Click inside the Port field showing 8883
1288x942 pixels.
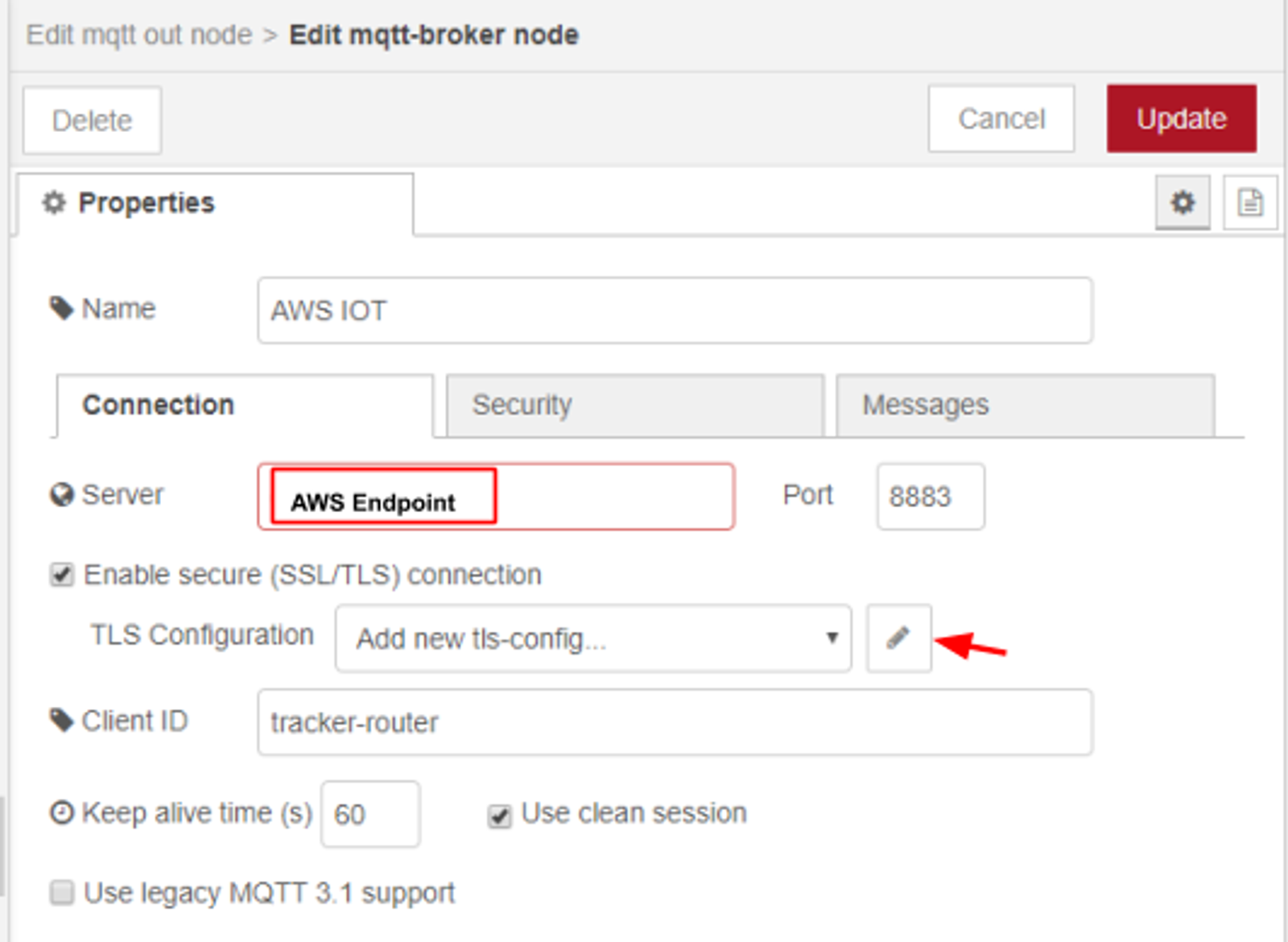(x=931, y=496)
